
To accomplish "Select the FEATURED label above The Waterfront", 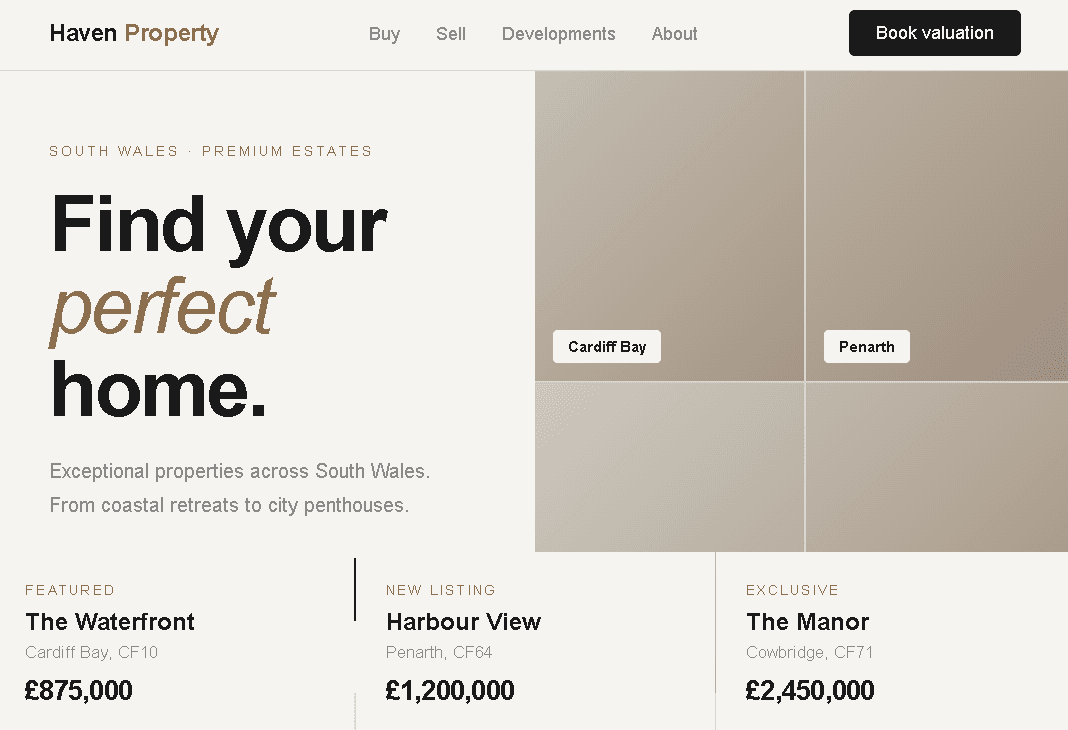I will (x=70, y=590).
